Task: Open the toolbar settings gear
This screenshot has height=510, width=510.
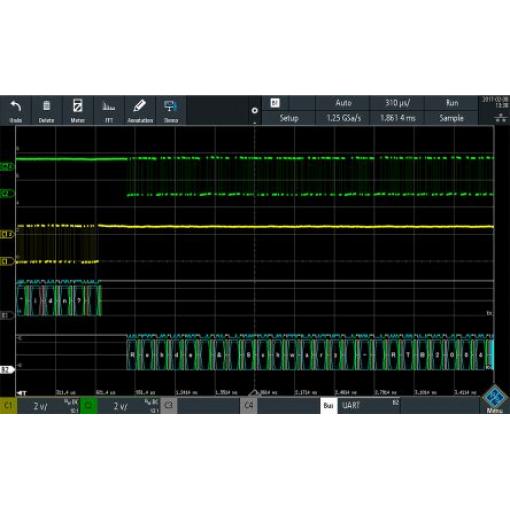Action: coord(255,110)
